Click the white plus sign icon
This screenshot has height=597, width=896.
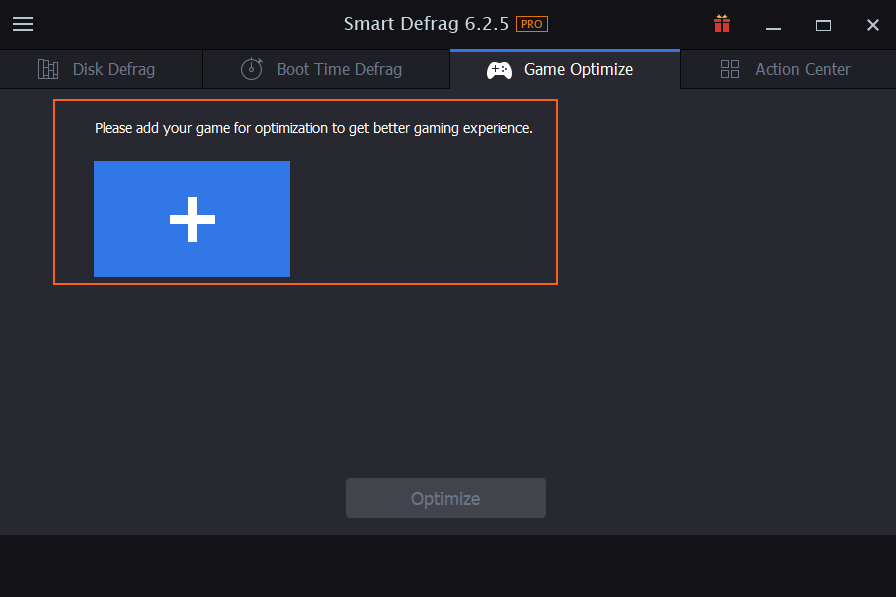click(192, 219)
